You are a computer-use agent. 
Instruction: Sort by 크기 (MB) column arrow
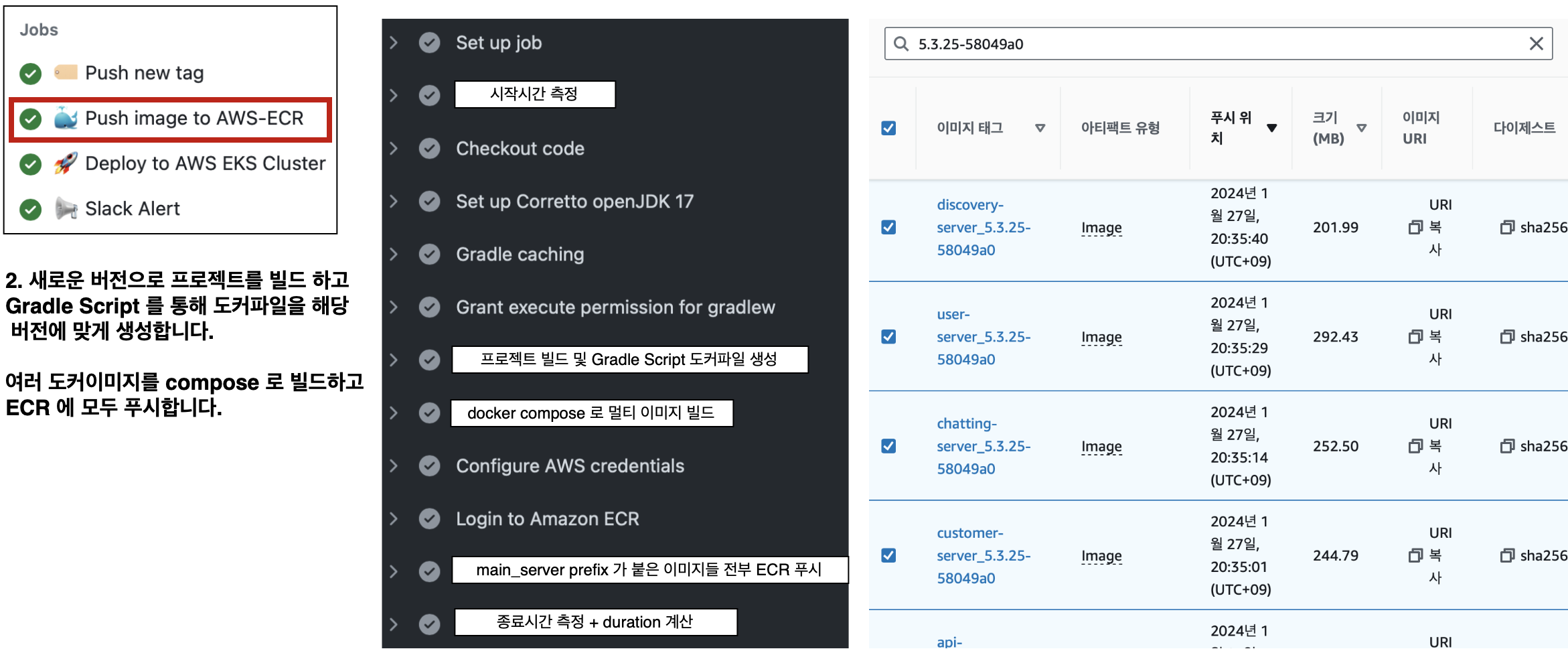tap(1361, 128)
